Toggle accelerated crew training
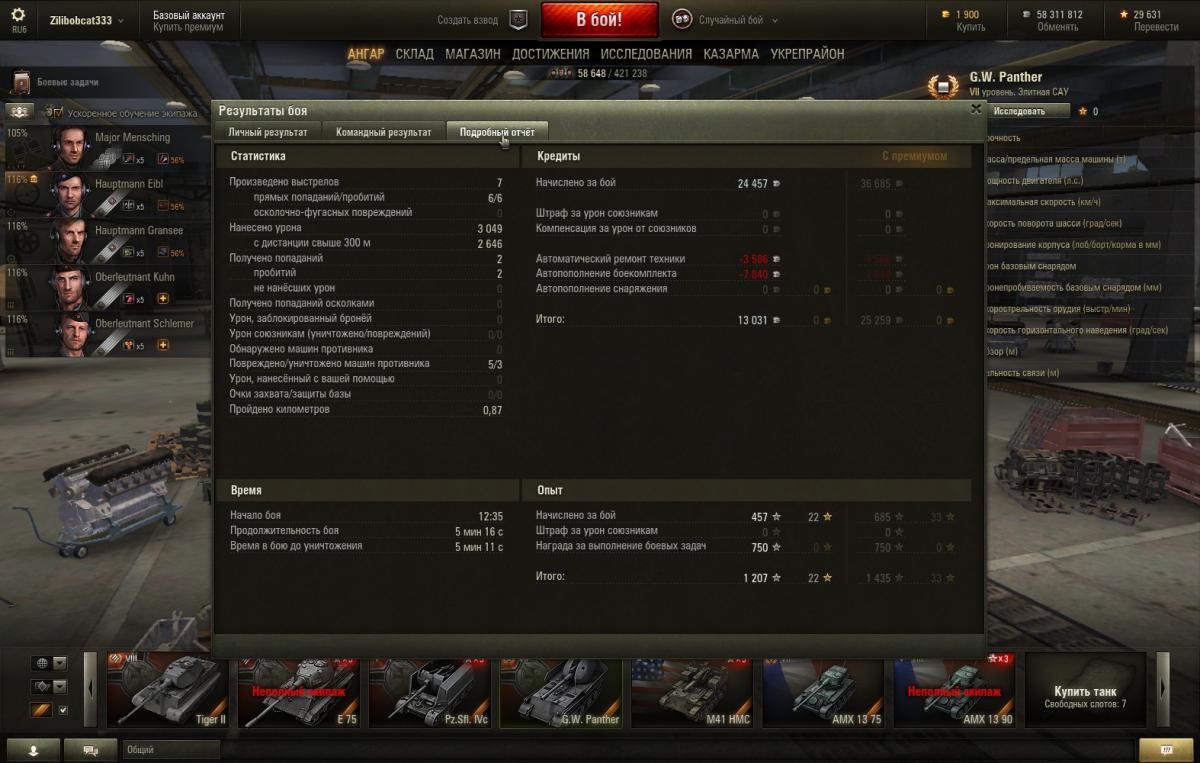The height and width of the screenshot is (763, 1200). coord(21,112)
